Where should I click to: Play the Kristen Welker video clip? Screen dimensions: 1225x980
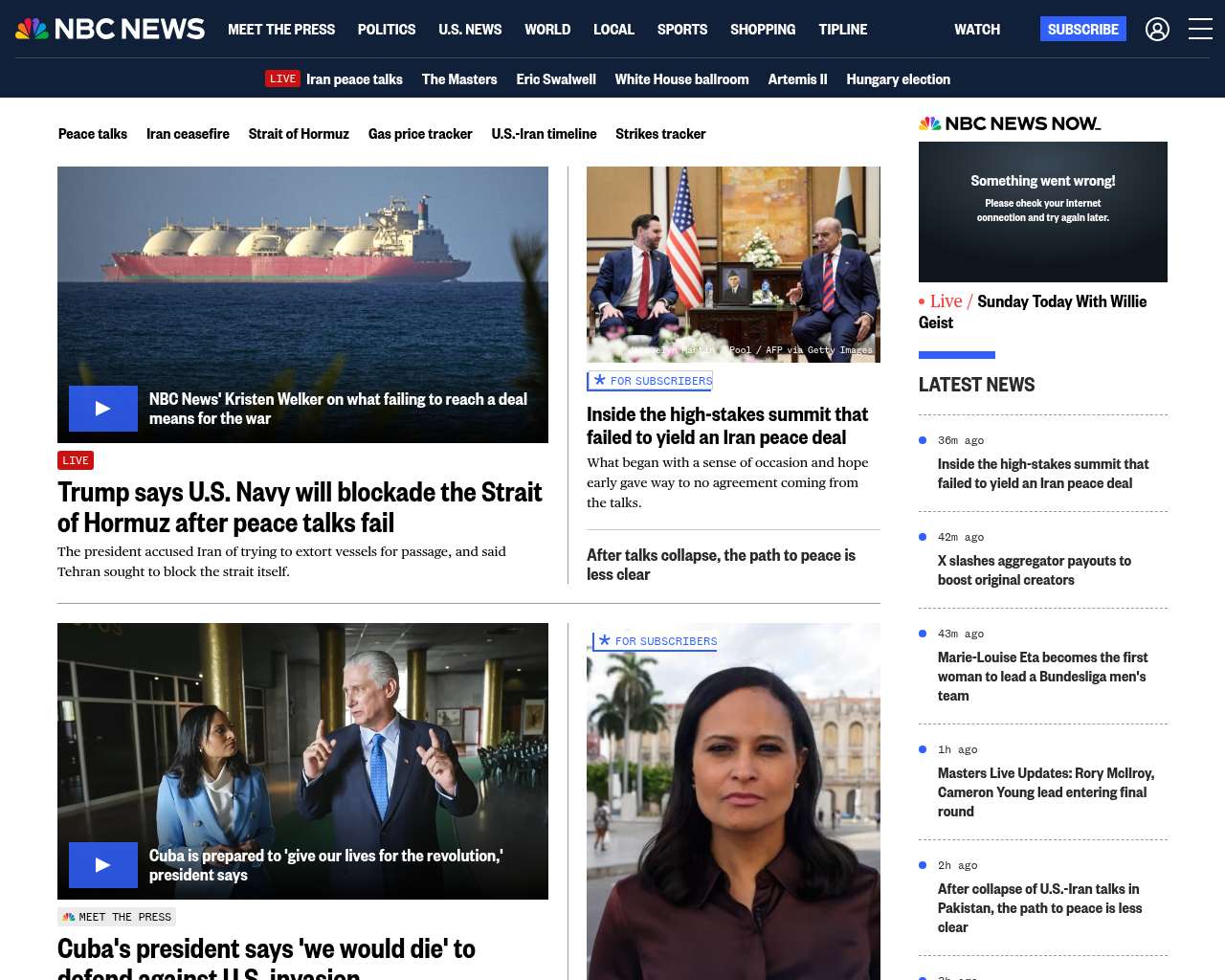(103, 409)
